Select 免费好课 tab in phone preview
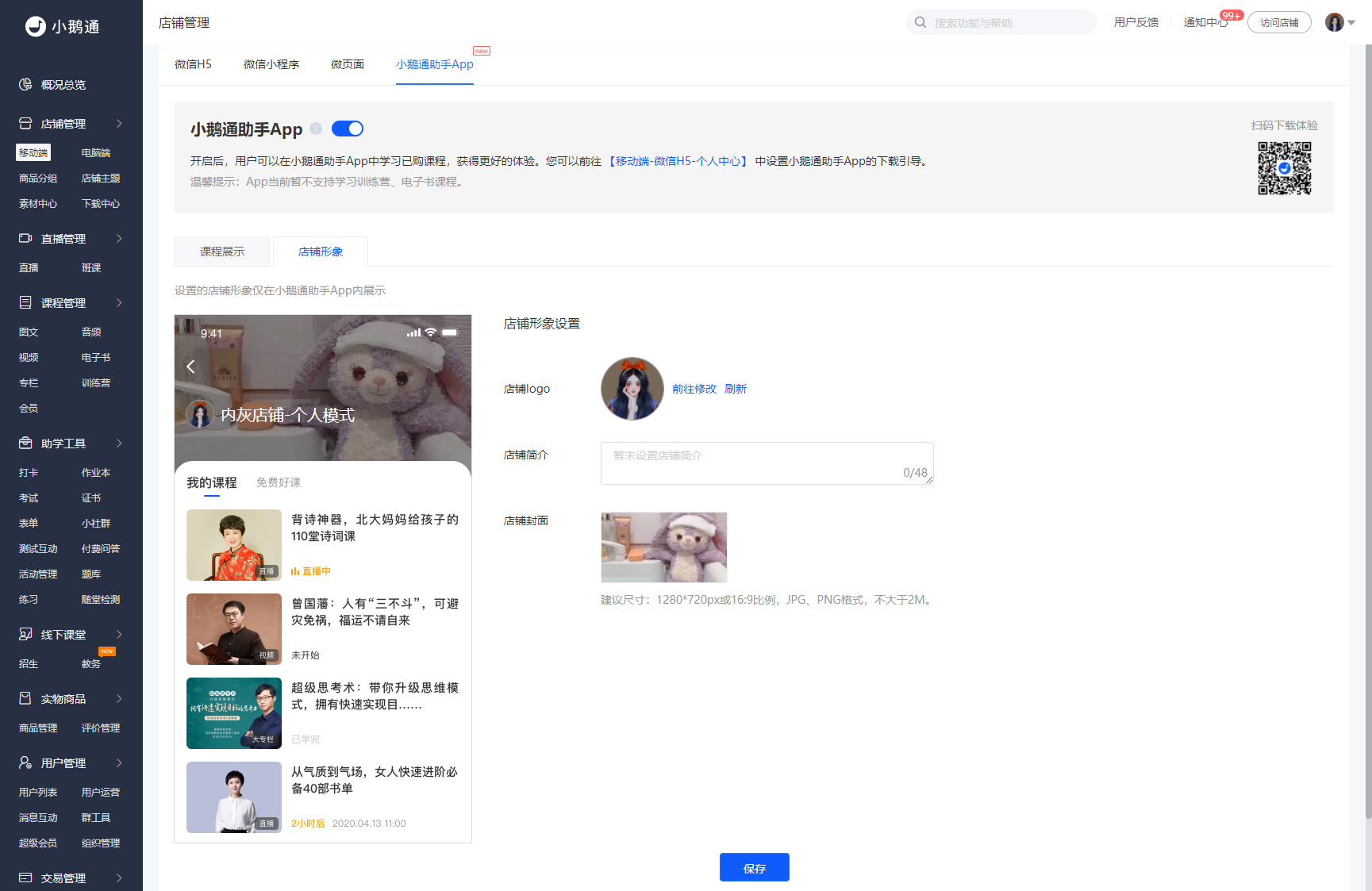This screenshot has height=891, width=1372. (x=279, y=482)
